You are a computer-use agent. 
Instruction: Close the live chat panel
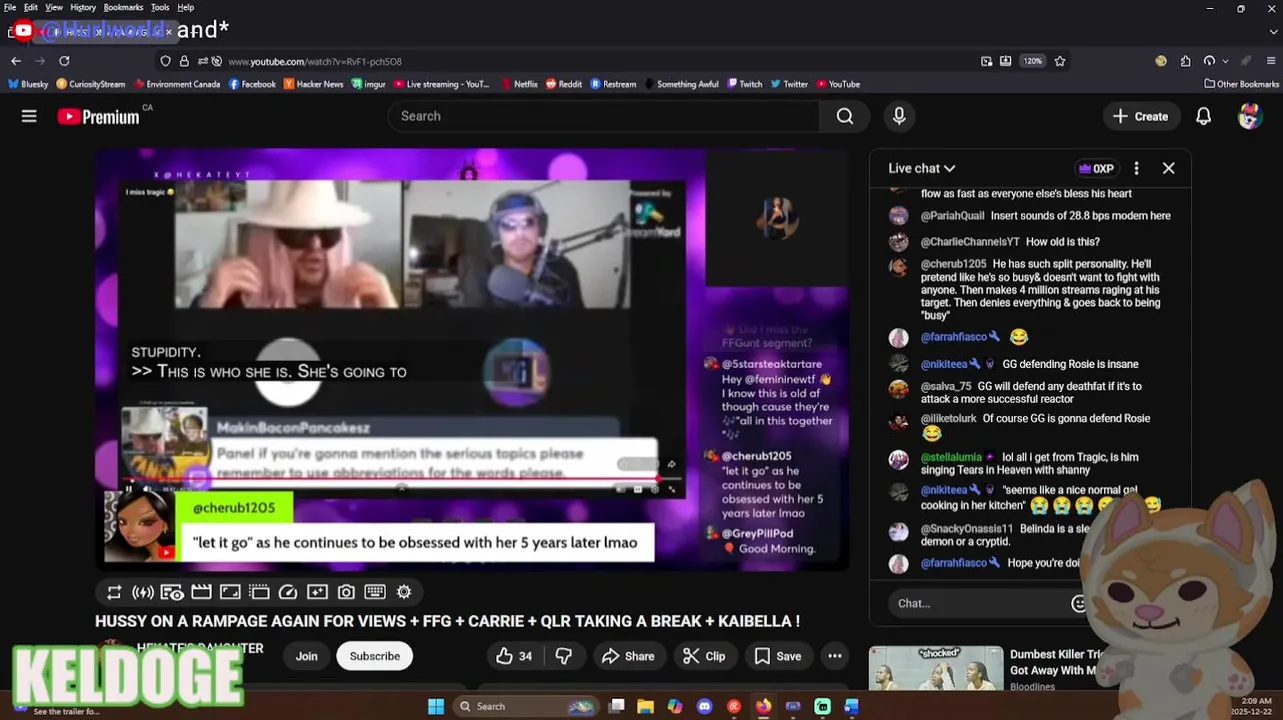coord(1168,168)
